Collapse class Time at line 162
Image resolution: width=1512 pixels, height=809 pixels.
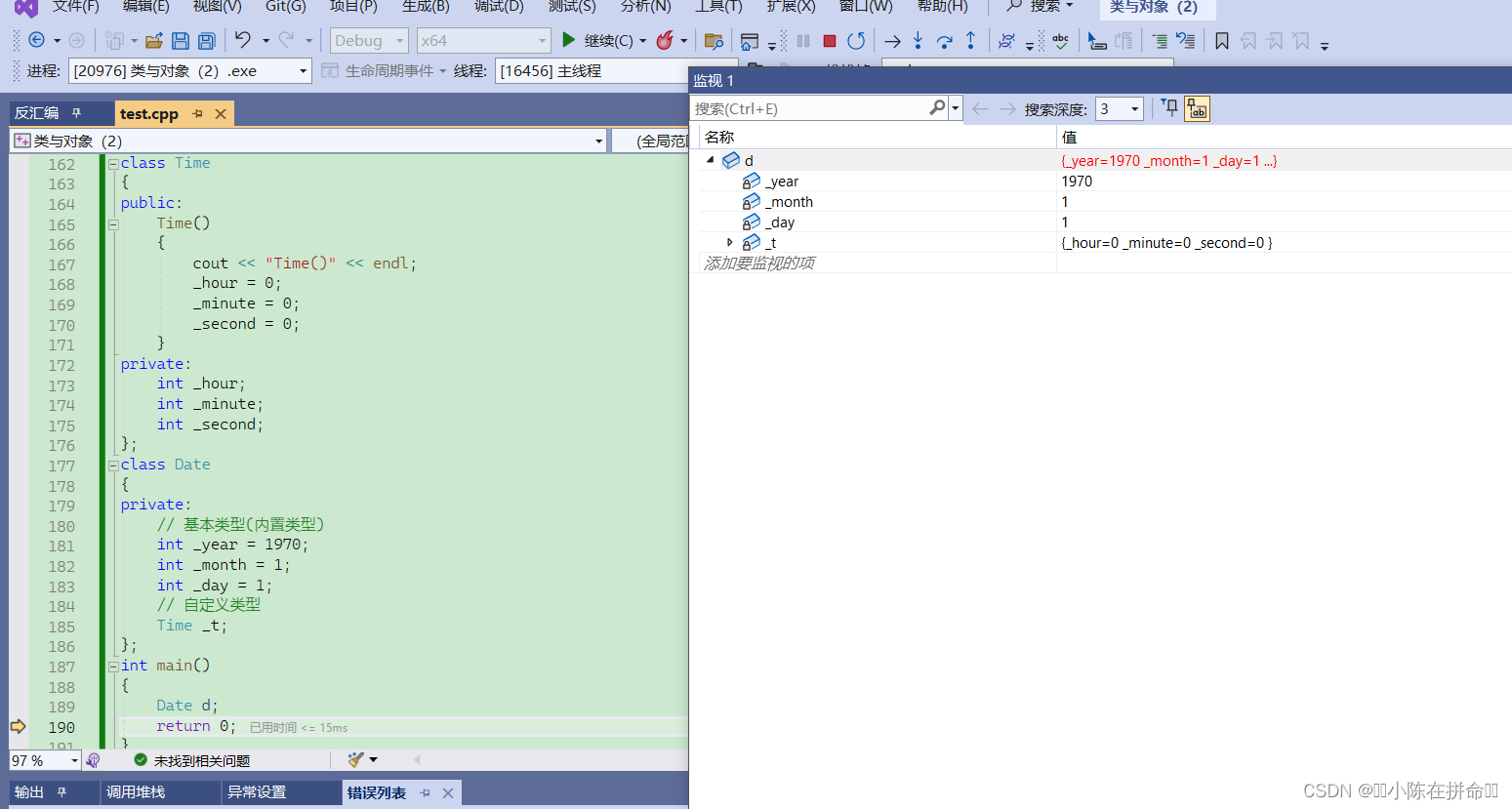click(113, 164)
